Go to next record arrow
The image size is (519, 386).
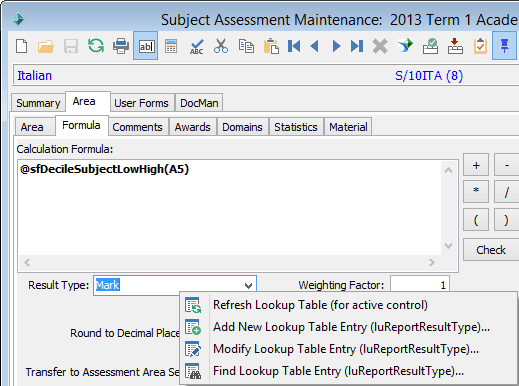click(337, 46)
